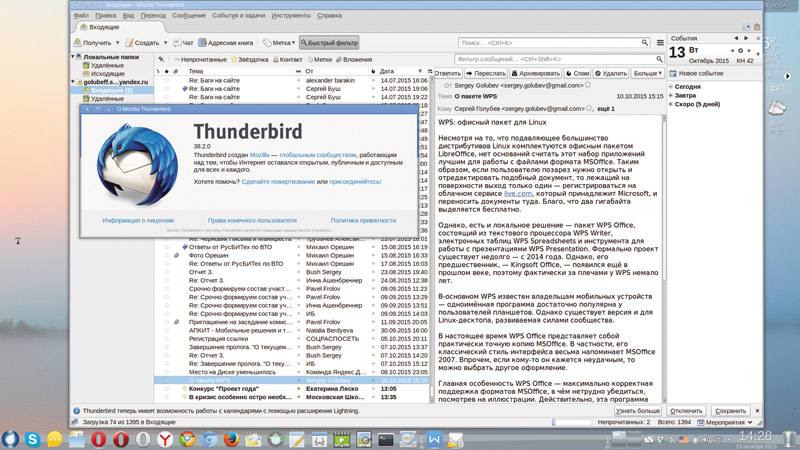This screenshot has width=800, height=450.
Task: Collapse the Локальные папки folder tree
Action: pyautogui.click(x=73, y=57)
